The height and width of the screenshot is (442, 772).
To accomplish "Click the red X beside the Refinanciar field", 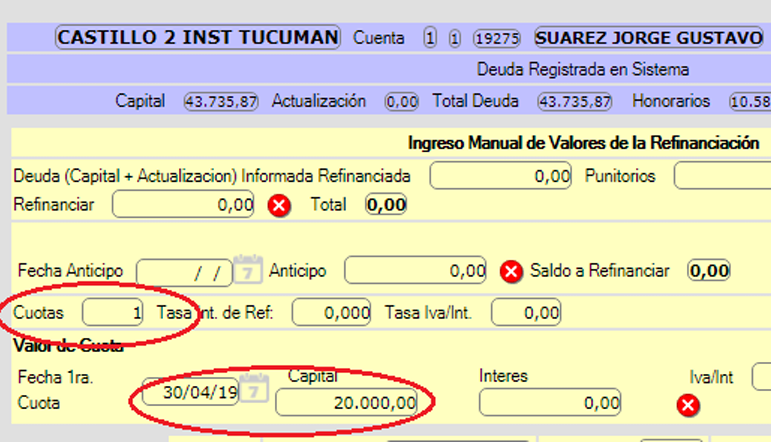I will pyautogui.click(x=279, y=206).
